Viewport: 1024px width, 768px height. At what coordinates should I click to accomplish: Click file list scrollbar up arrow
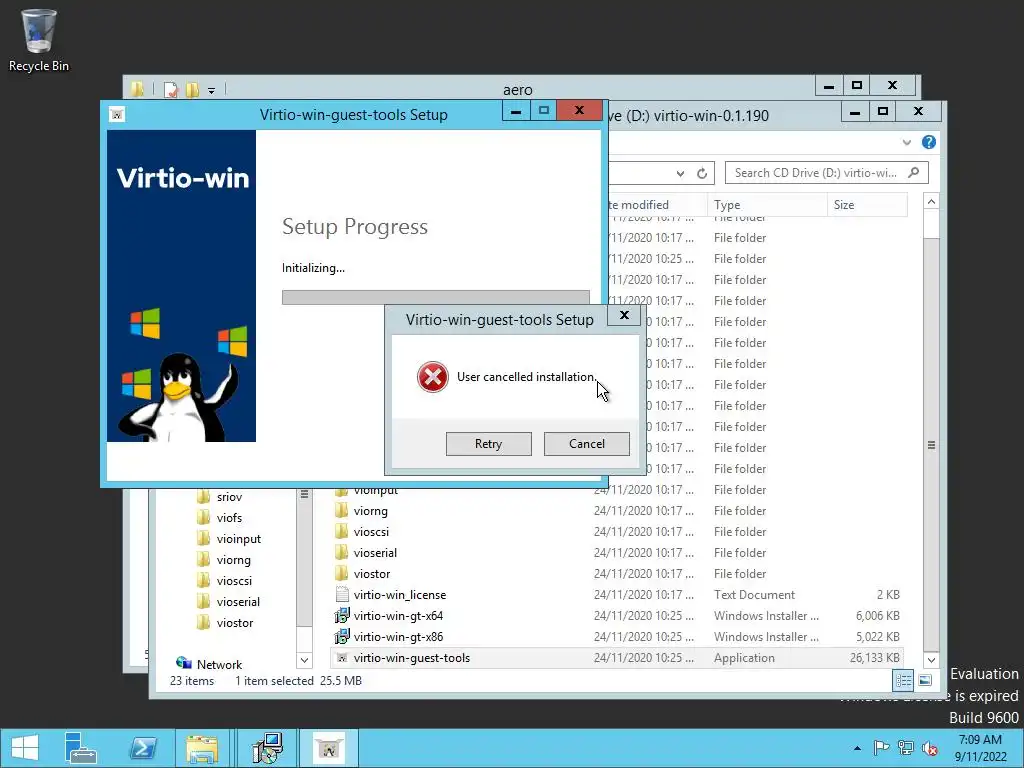[931, 202]
